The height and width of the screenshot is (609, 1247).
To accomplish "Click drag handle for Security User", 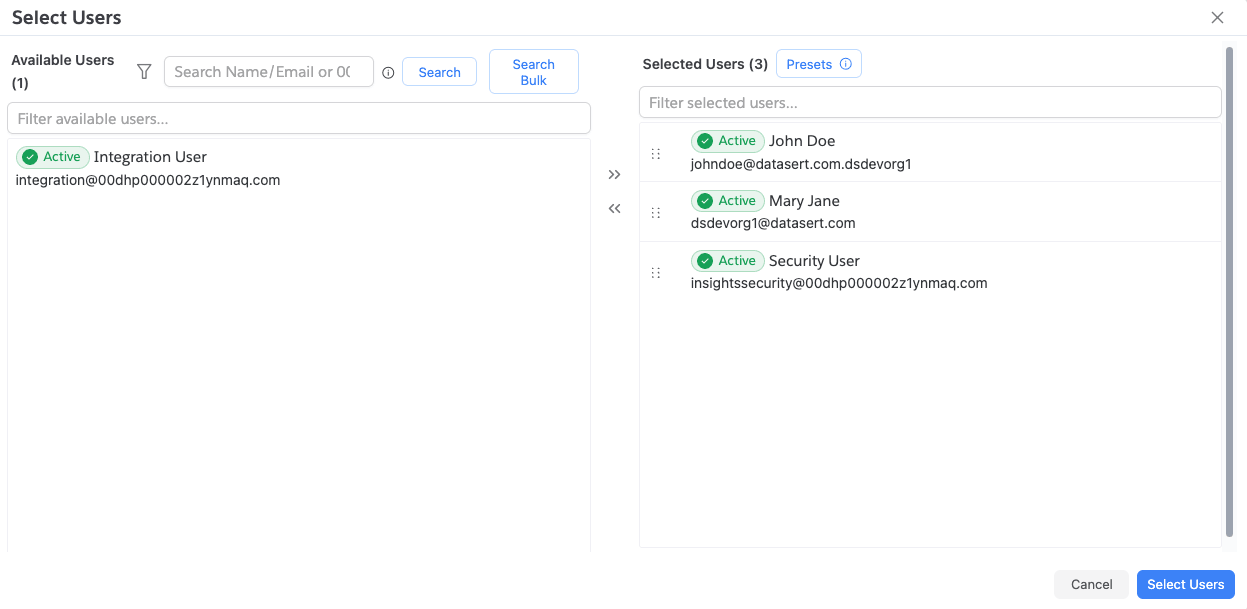I will point(656,273).
